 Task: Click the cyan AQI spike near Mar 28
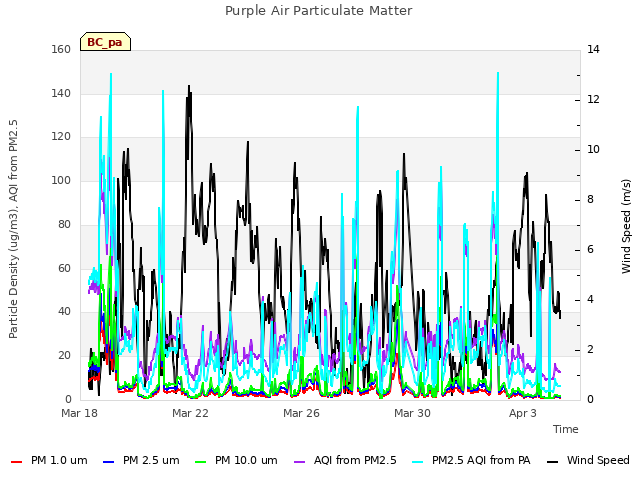(x=358, y=108)
